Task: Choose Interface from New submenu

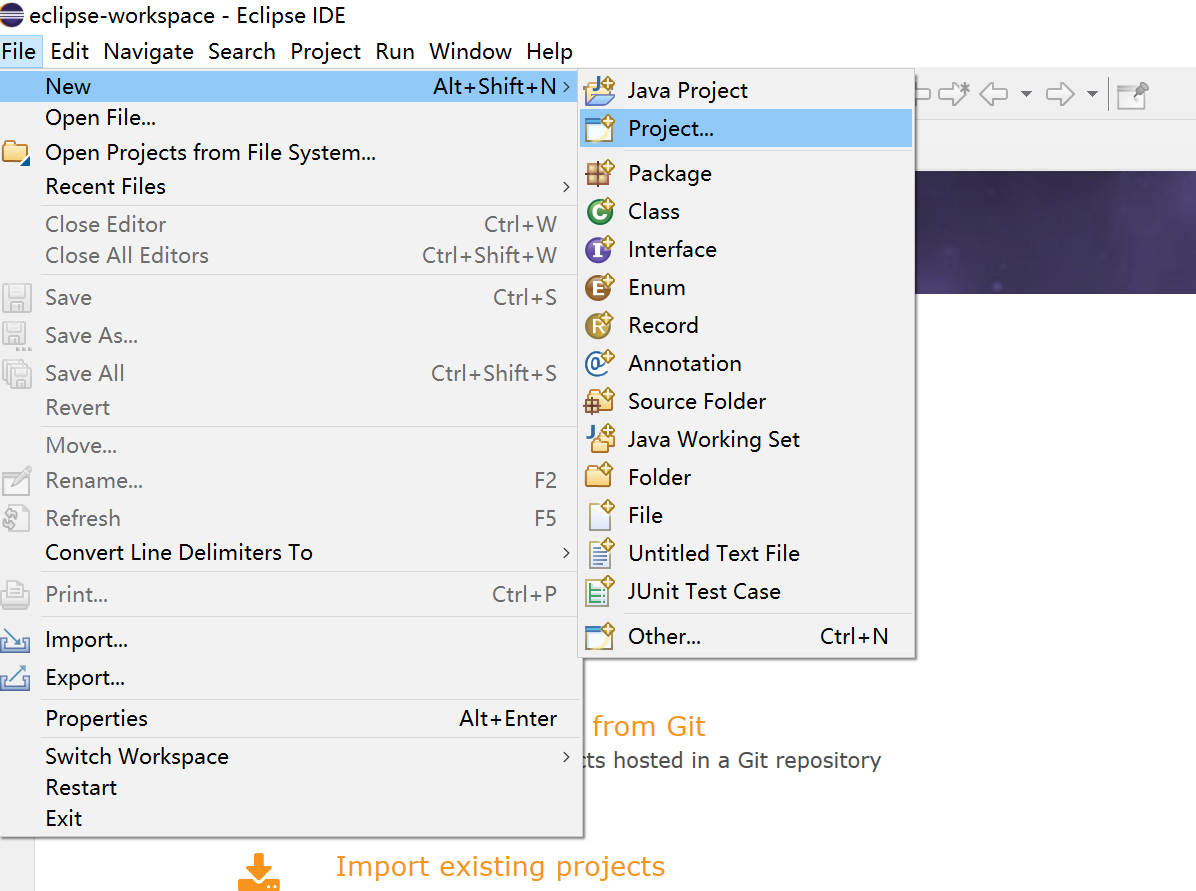Action: pos(747,249)
